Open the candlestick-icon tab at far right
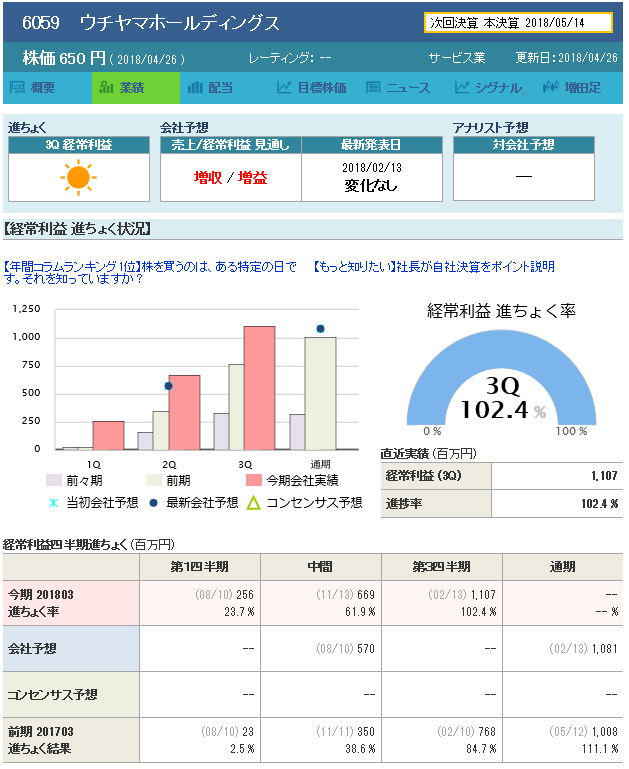Viewport: 629px width, 769px height. click(x=550, y=88)
